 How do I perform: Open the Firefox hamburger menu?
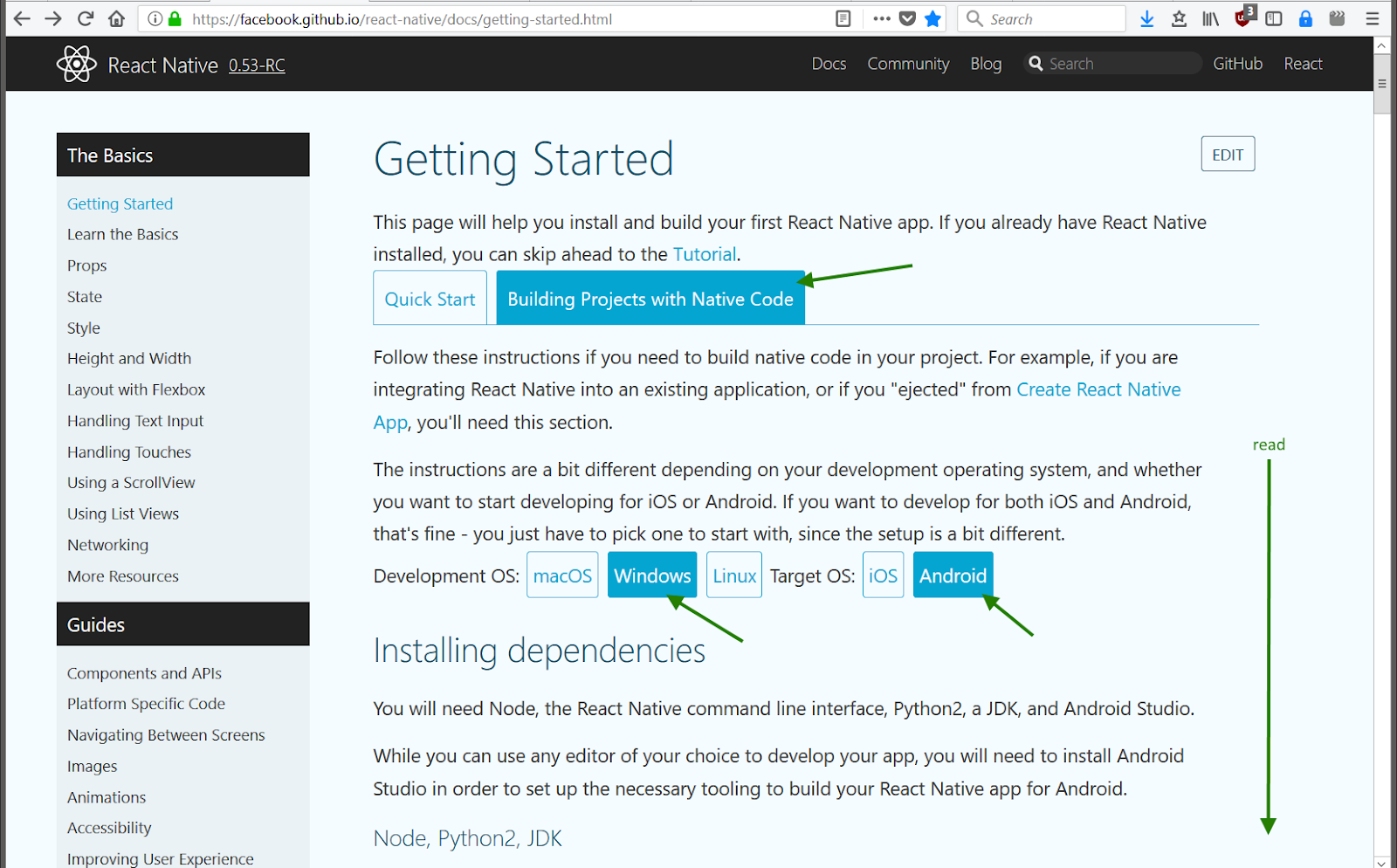click(x=1373, y=18)
